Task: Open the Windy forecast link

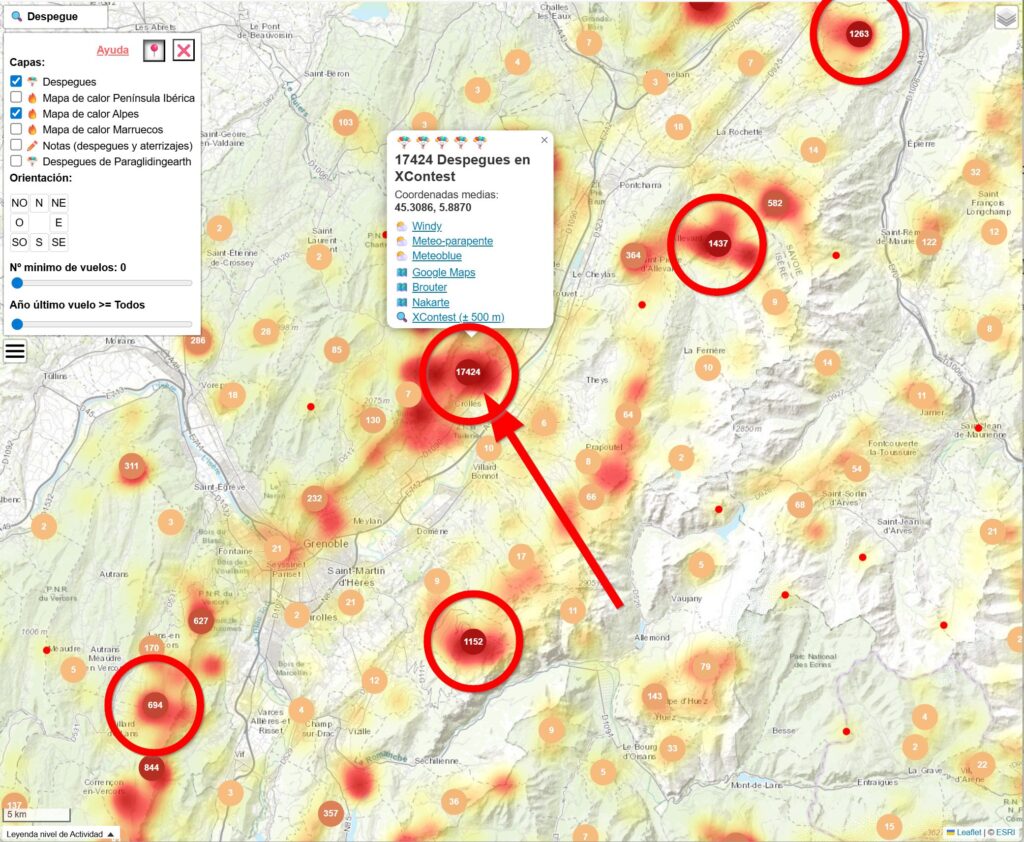Action: 426,226
